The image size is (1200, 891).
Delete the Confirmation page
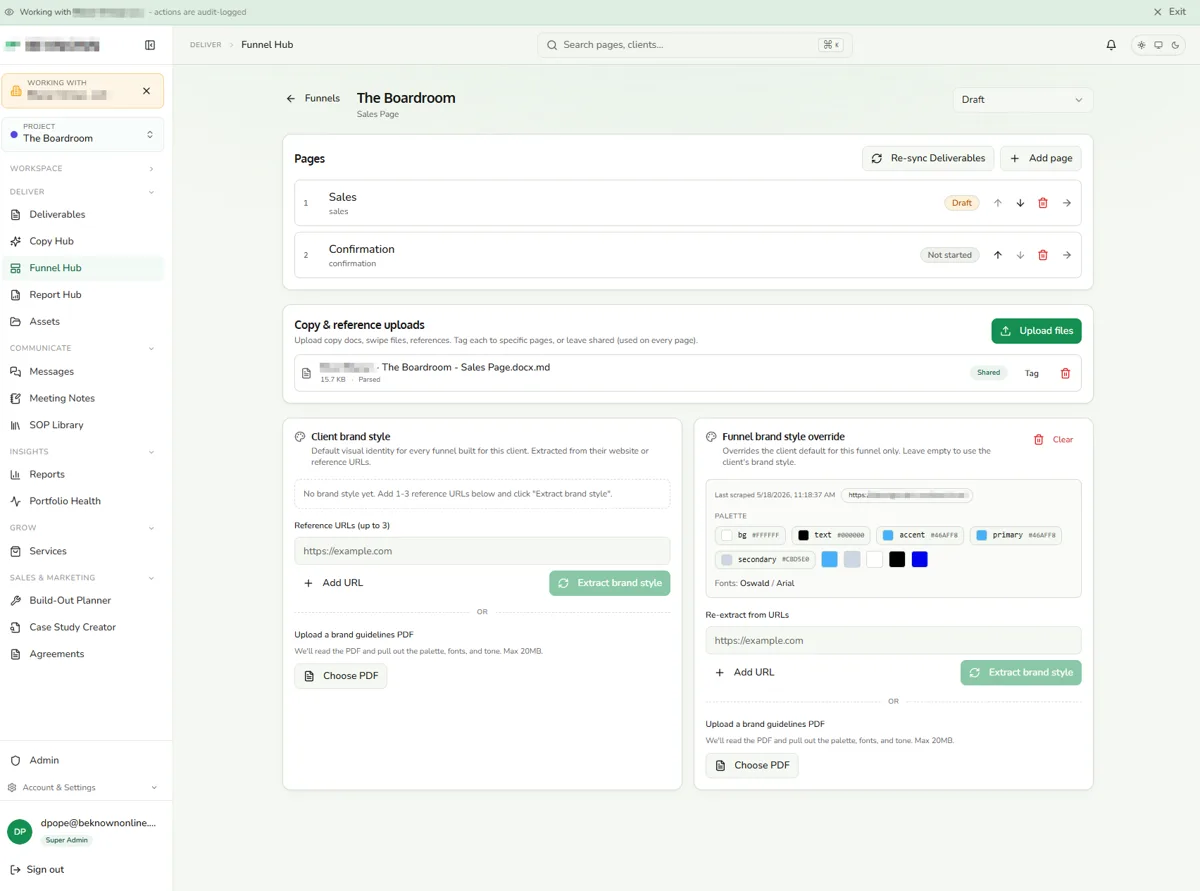pyautogui.click(x=1043, y=255)
